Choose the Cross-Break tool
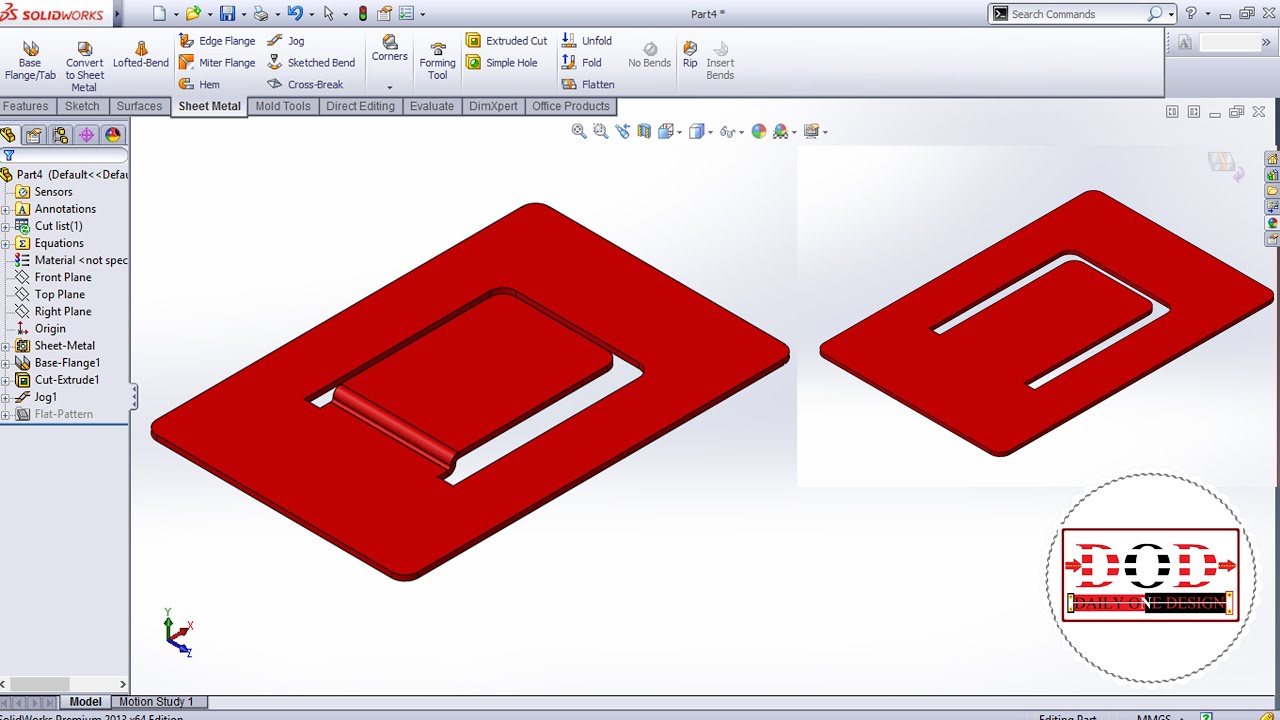 (x=305, y=85)
